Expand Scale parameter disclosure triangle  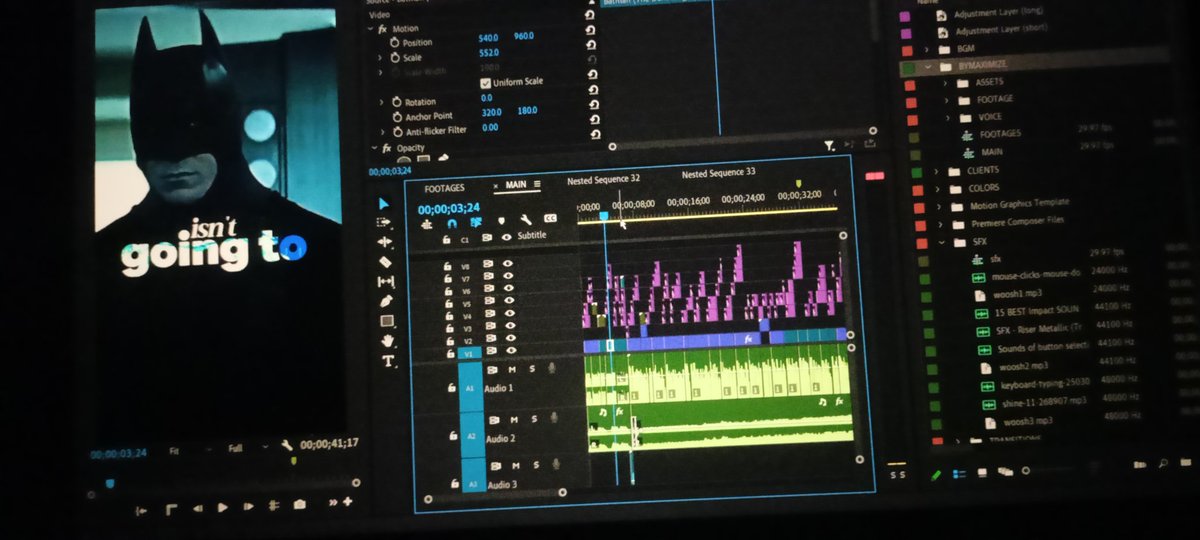coord(381,58)
